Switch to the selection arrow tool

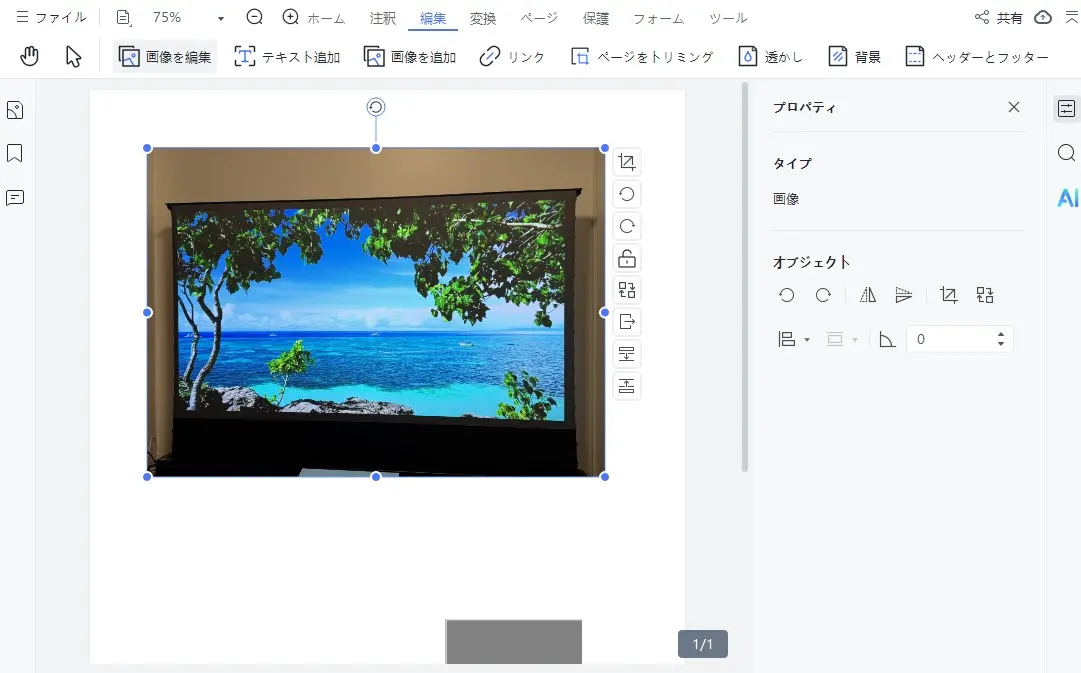pos(71,57)
